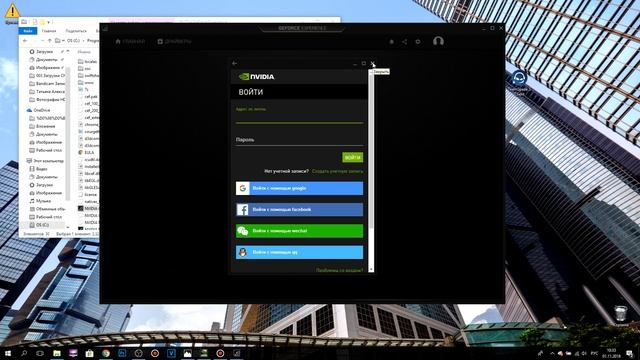Open the Windows Start menu

coord(8,353)
